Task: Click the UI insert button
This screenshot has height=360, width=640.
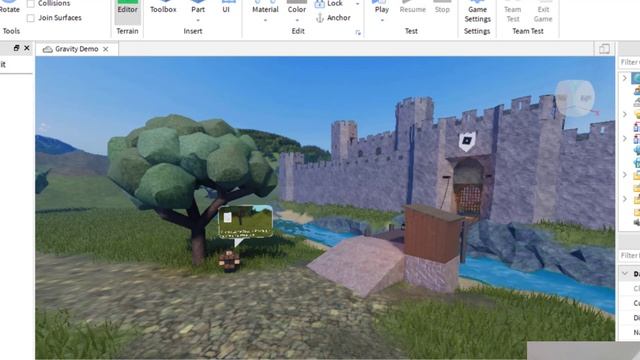Action: [x=226, y=7]
